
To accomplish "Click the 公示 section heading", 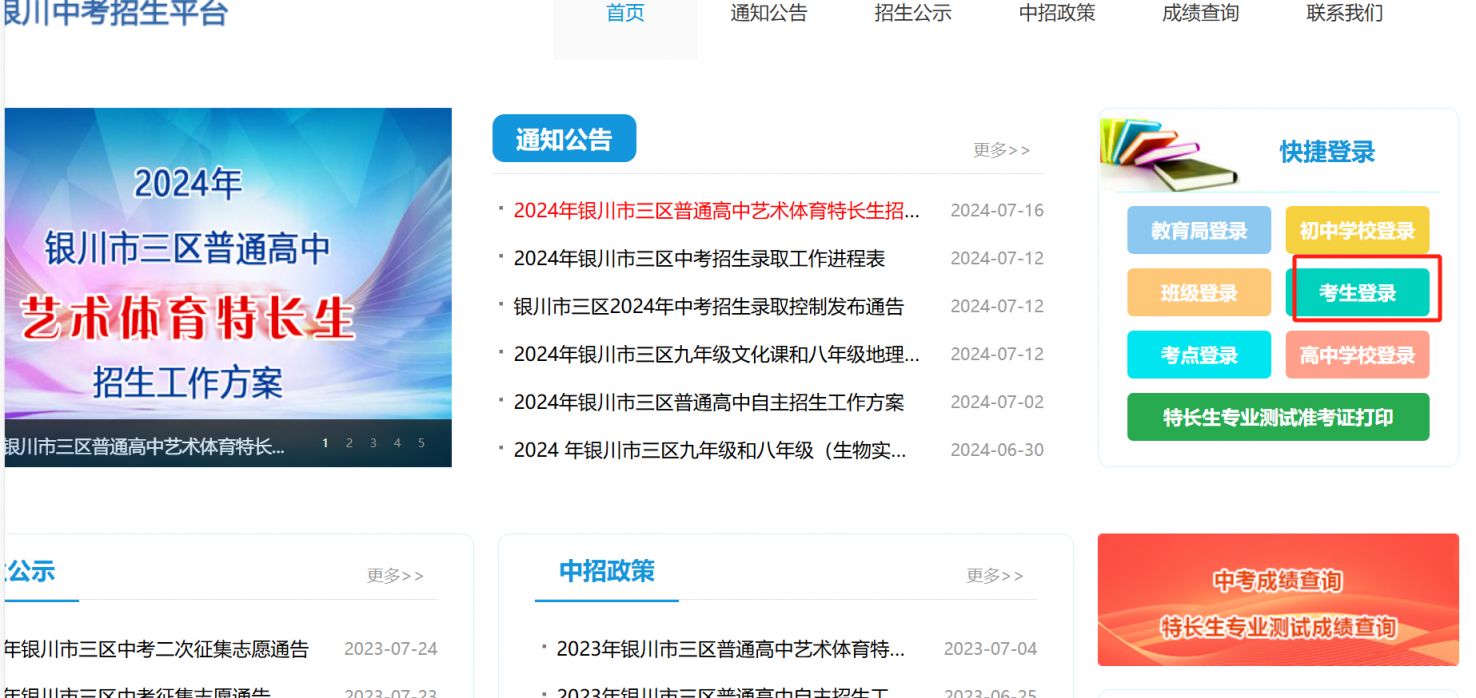I will coord(30,571).
